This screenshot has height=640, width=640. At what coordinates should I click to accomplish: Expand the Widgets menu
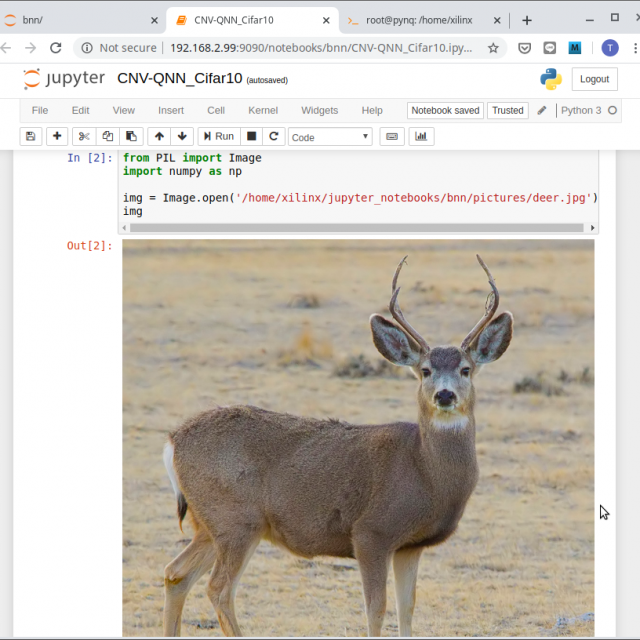[319, 110]
